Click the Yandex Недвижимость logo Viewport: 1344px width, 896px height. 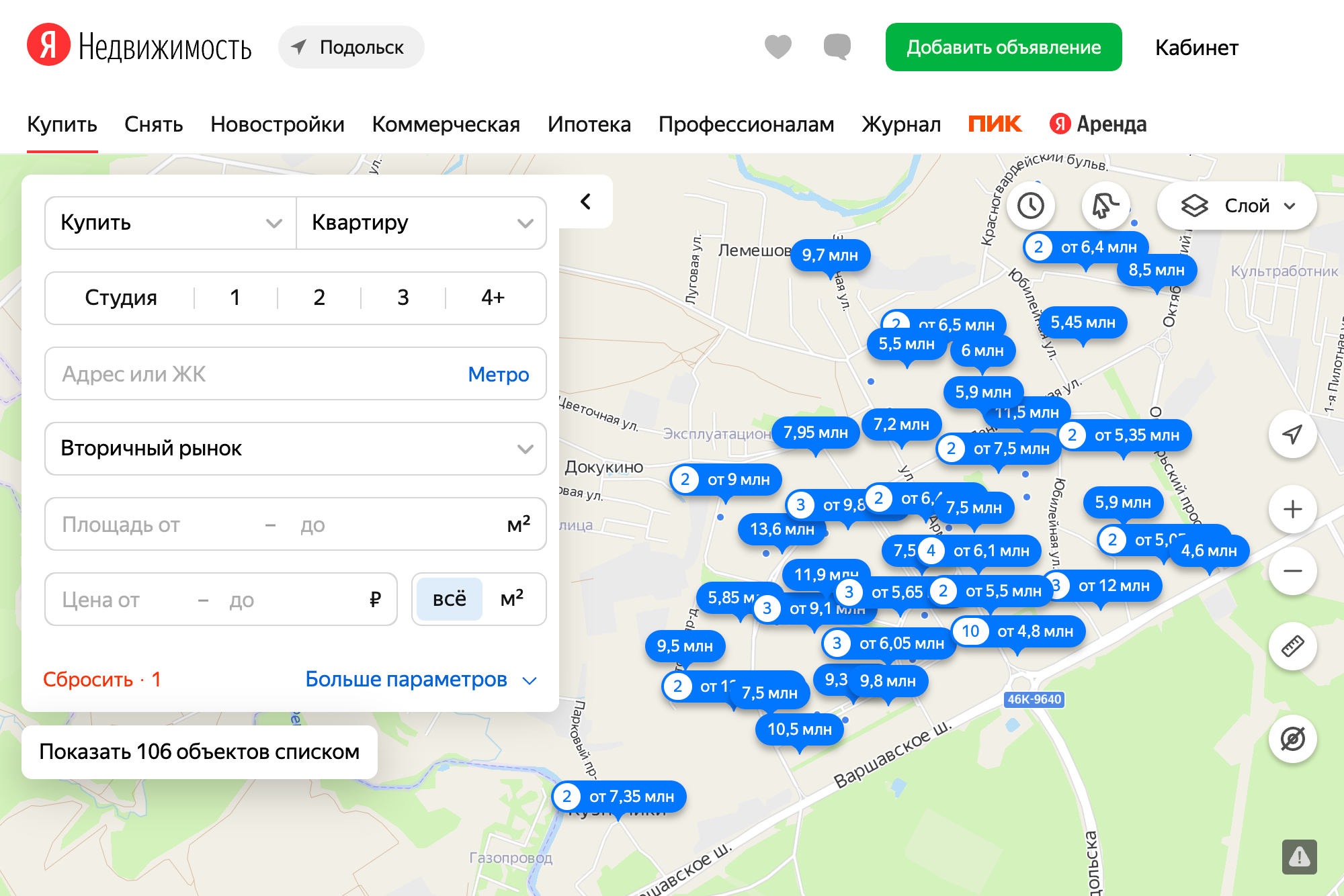(139, 46)
